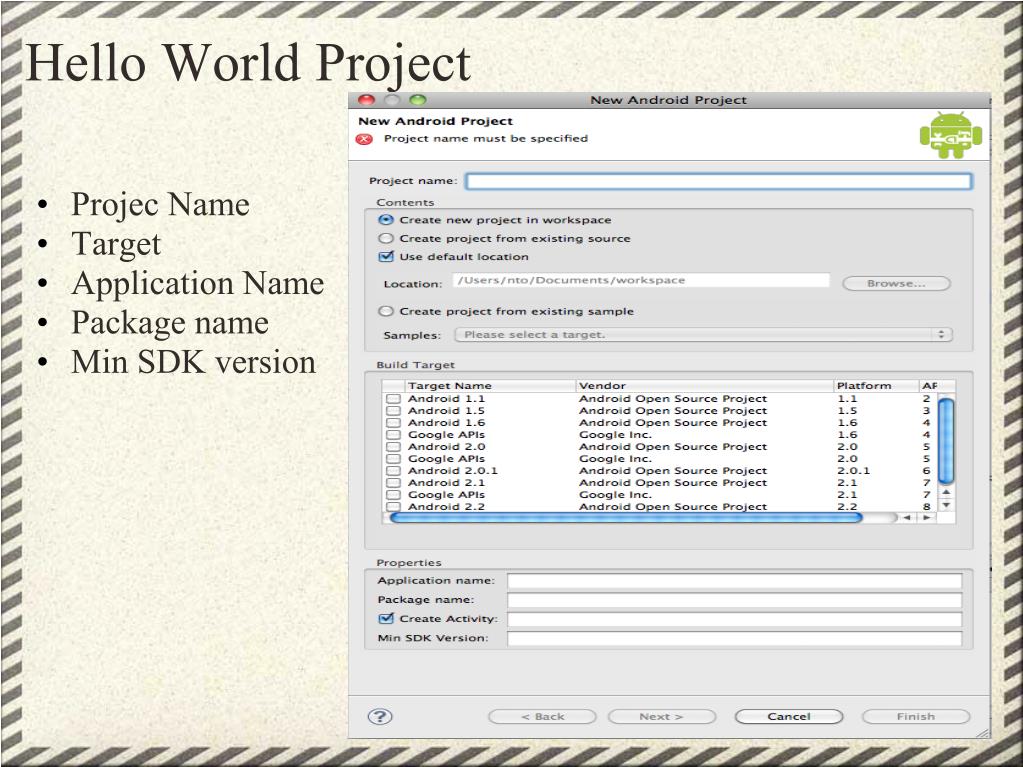
Task: Select Create project from existing source
Action: pyautogui.click(x=386, y=238)
